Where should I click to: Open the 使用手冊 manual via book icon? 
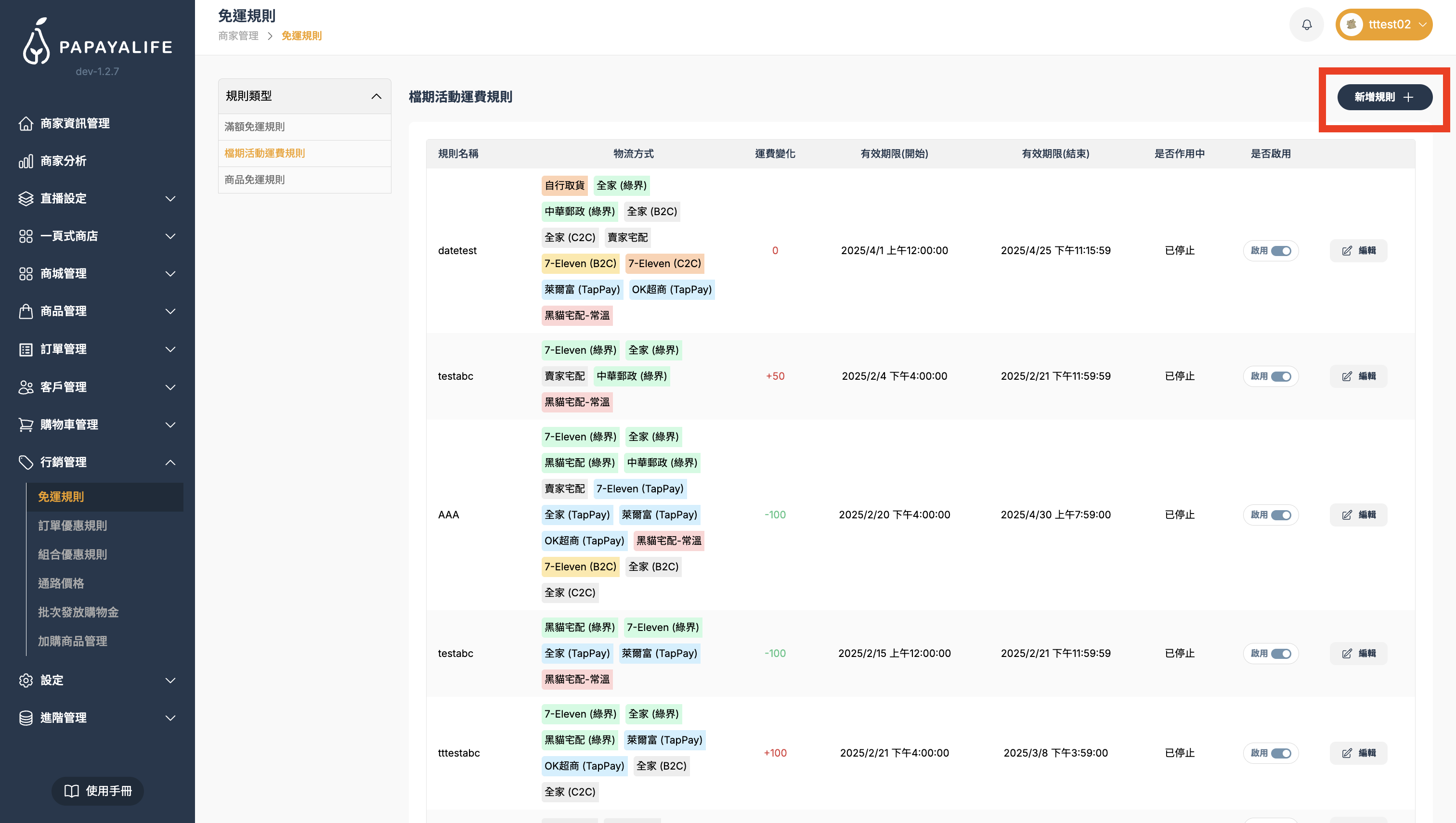[73, 791]
